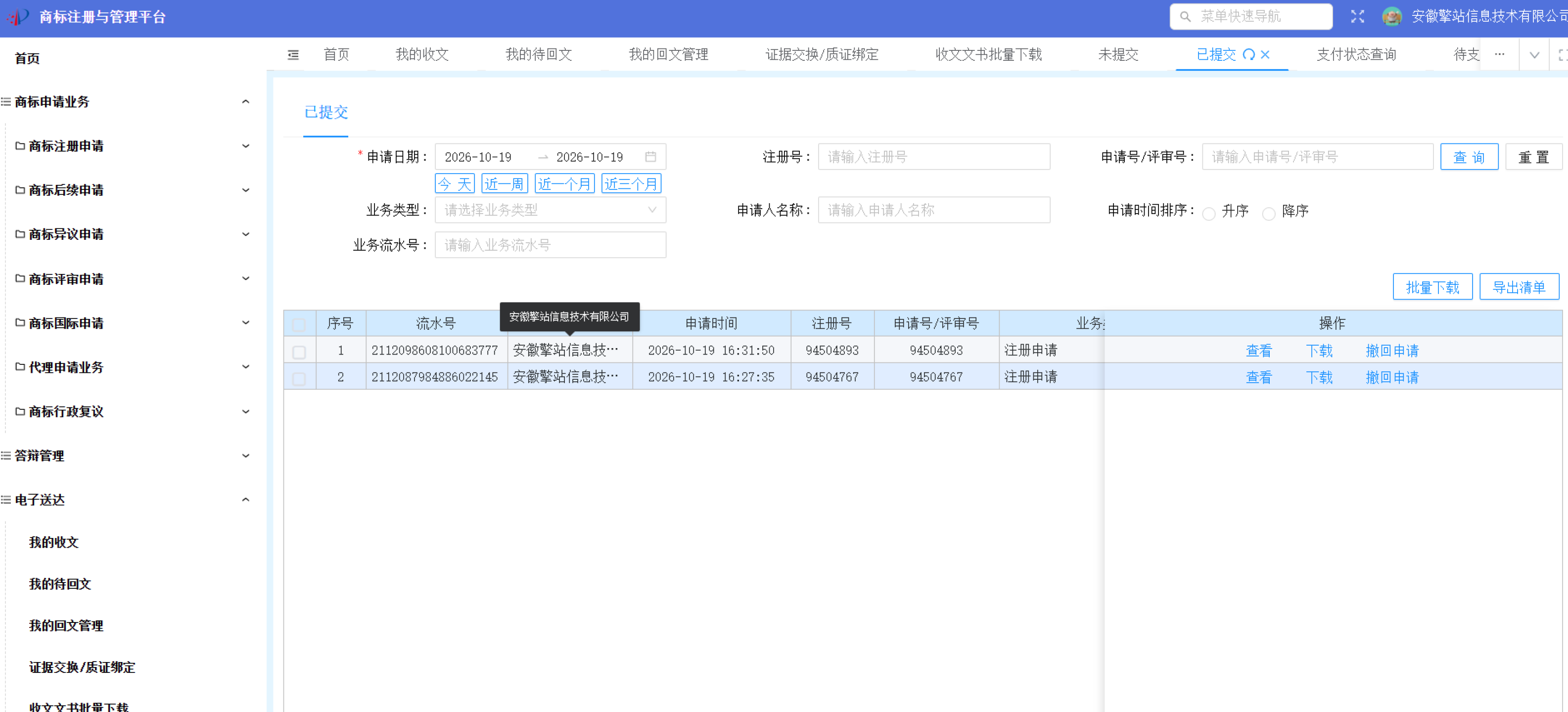This screenshot has width=1568, height=712.
Task: Click the 查询 button
Action: click(x=1469, y=157)
